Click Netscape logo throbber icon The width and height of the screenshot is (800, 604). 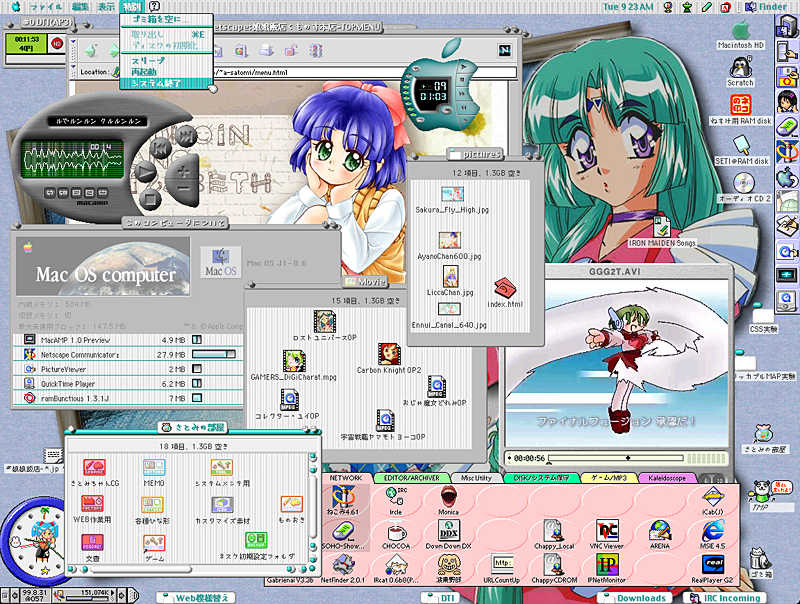[x=505, y=51]
